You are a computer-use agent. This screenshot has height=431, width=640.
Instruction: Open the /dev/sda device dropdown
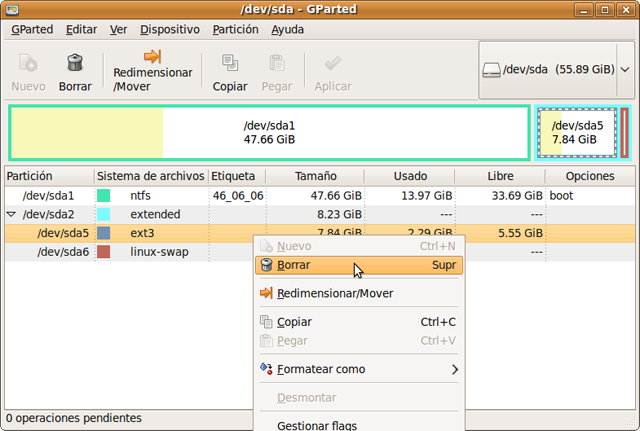coord(555,69)
